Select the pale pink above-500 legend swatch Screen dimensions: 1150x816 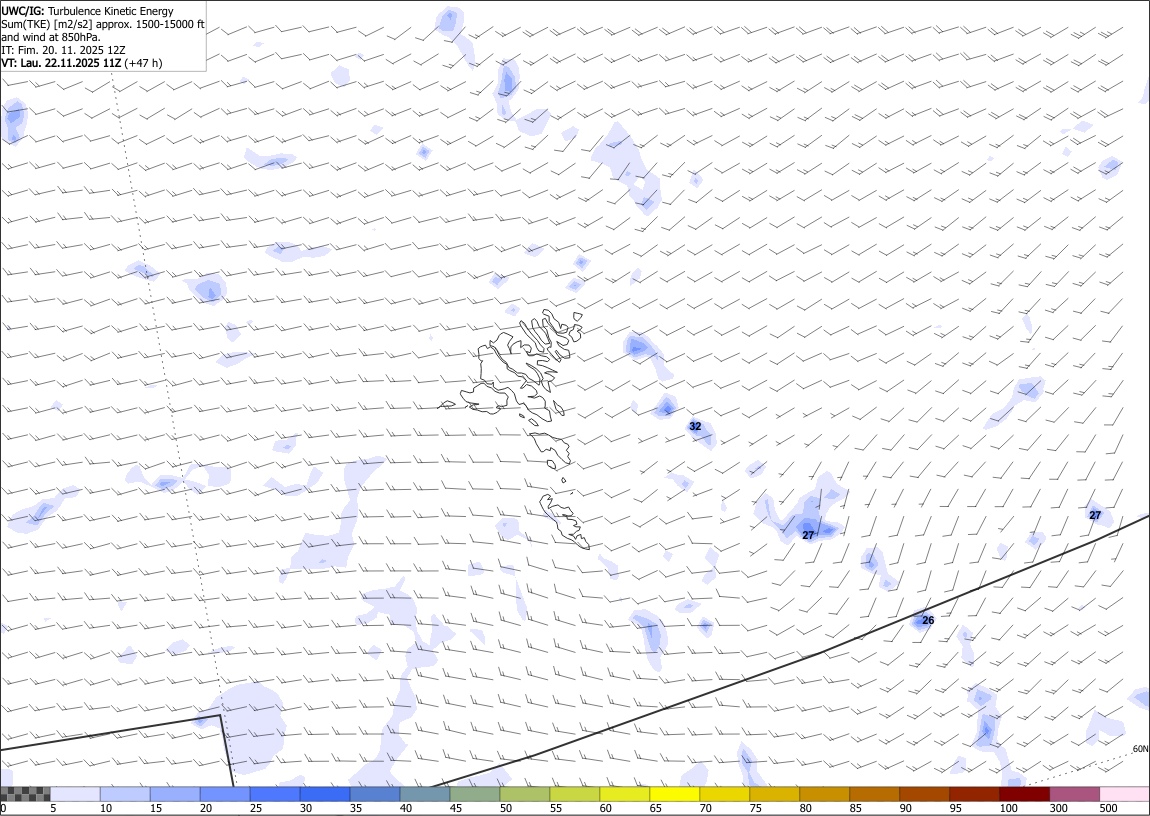[1124, 794]
